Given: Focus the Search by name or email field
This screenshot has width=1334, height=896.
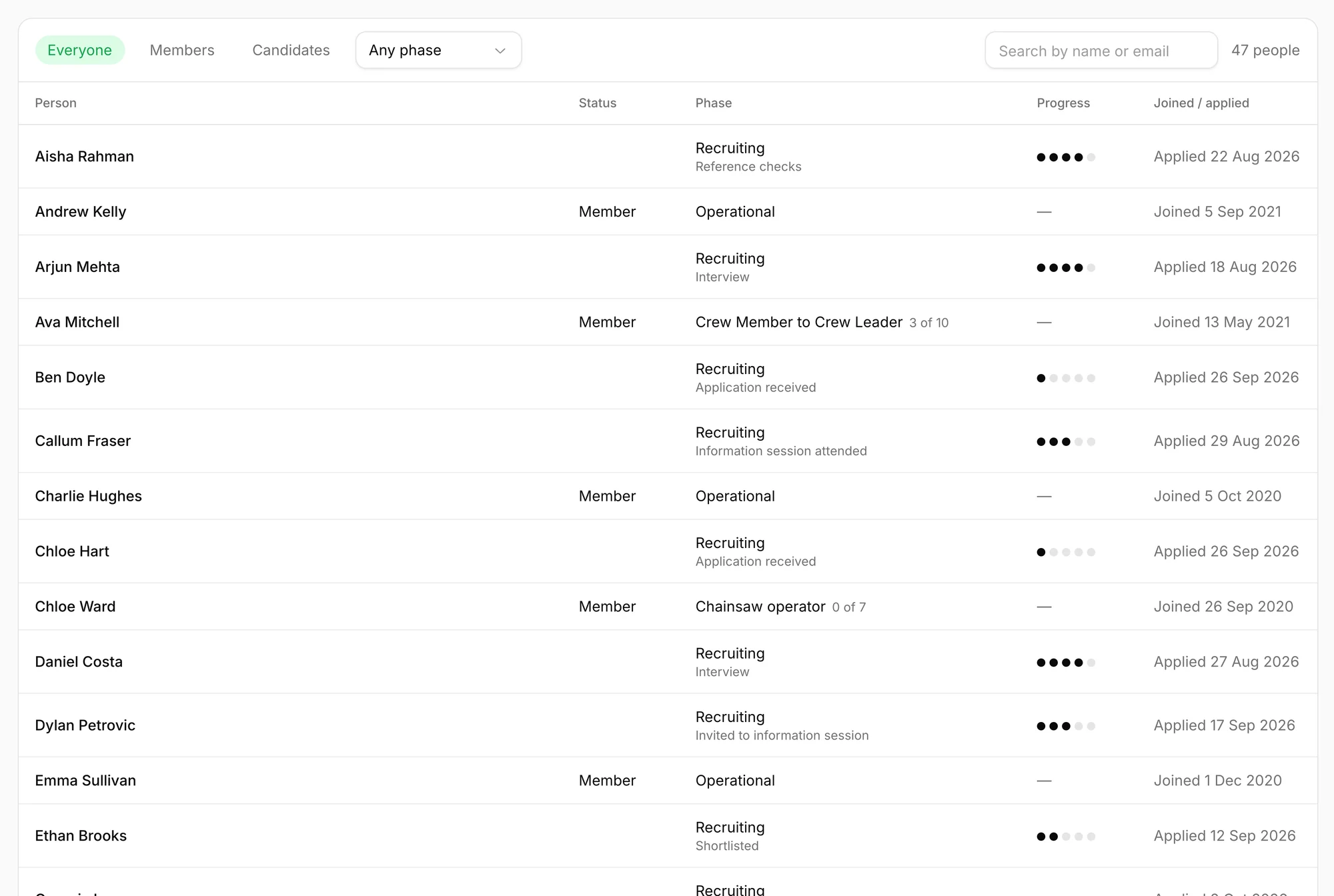Looking at the screenshot, I should click(x=1101, y=50).
